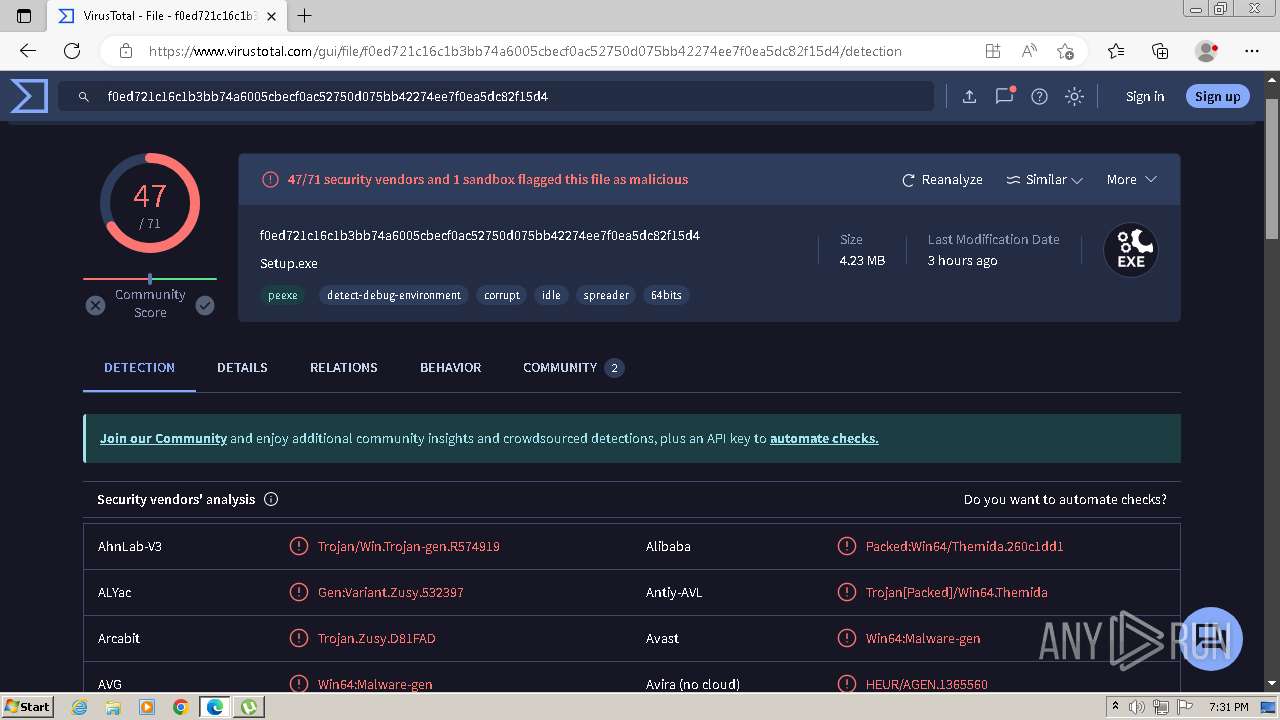Click the 47/71 detection score gauge
1280x720 pixels.
tap(150, 203)
